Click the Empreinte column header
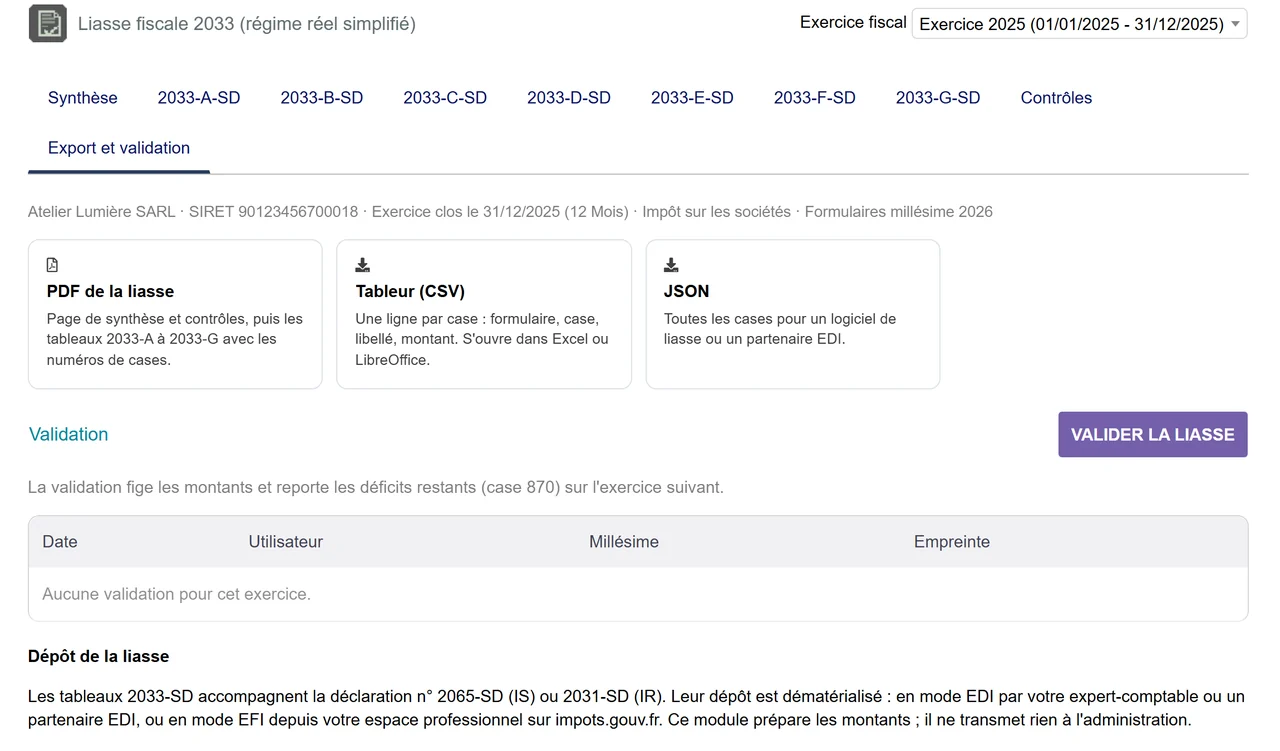The width and height of the screenshot is (1280, 751). click(952, 542)
